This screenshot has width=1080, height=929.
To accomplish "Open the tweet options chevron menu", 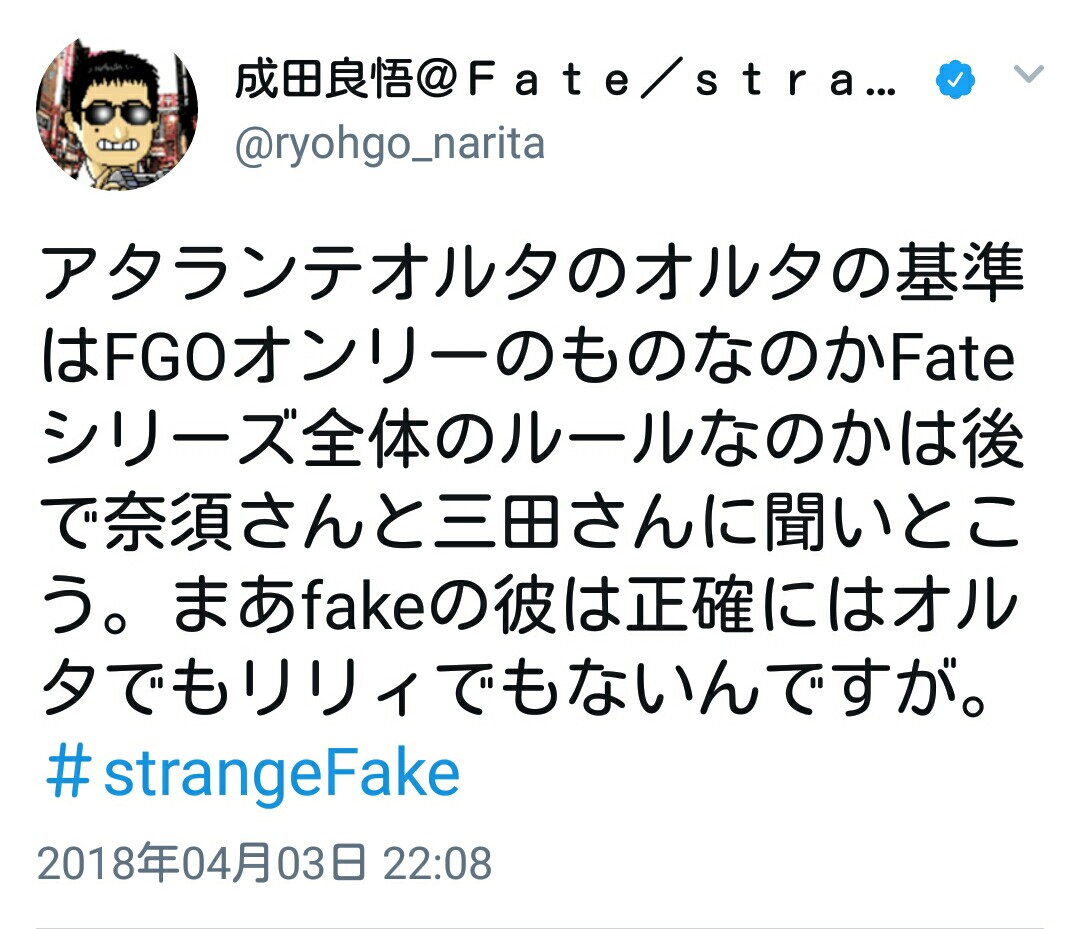I will click(x=1029, y=74).
